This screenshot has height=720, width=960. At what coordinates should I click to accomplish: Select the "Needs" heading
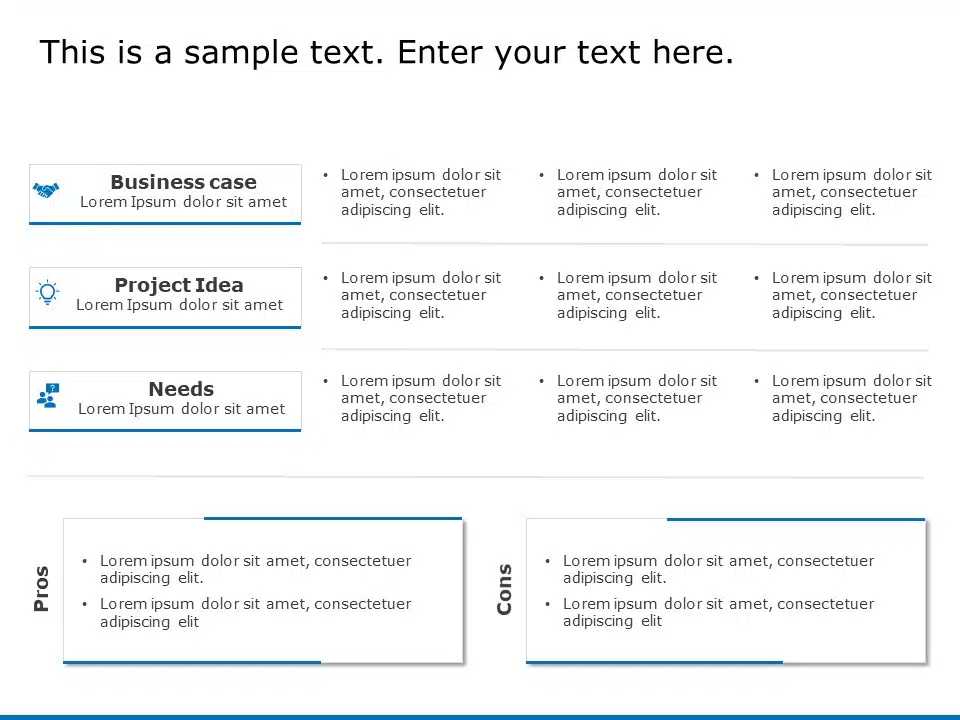pyautogui.click(x=181, y=389)
